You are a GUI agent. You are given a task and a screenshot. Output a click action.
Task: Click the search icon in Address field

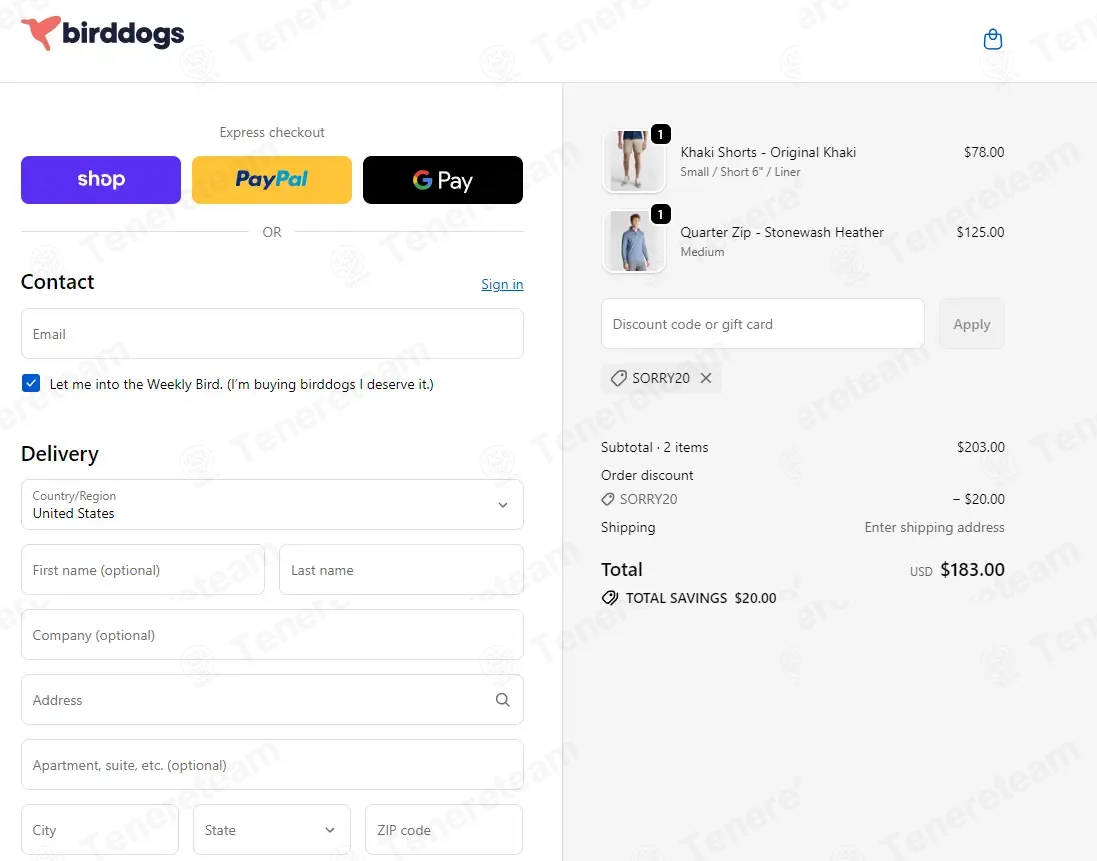(502, 700)
